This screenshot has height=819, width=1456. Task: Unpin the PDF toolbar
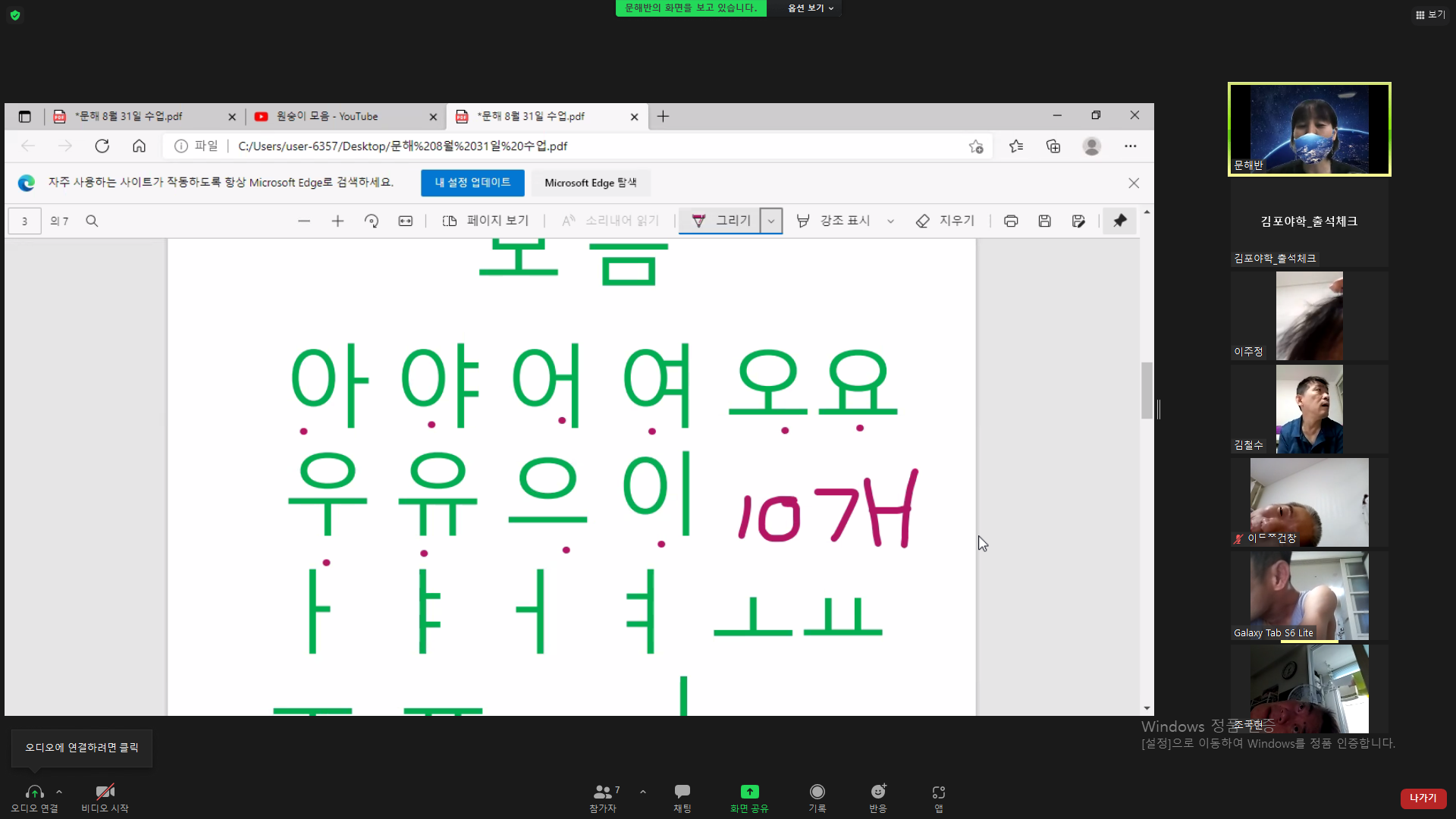[1119, 221]
